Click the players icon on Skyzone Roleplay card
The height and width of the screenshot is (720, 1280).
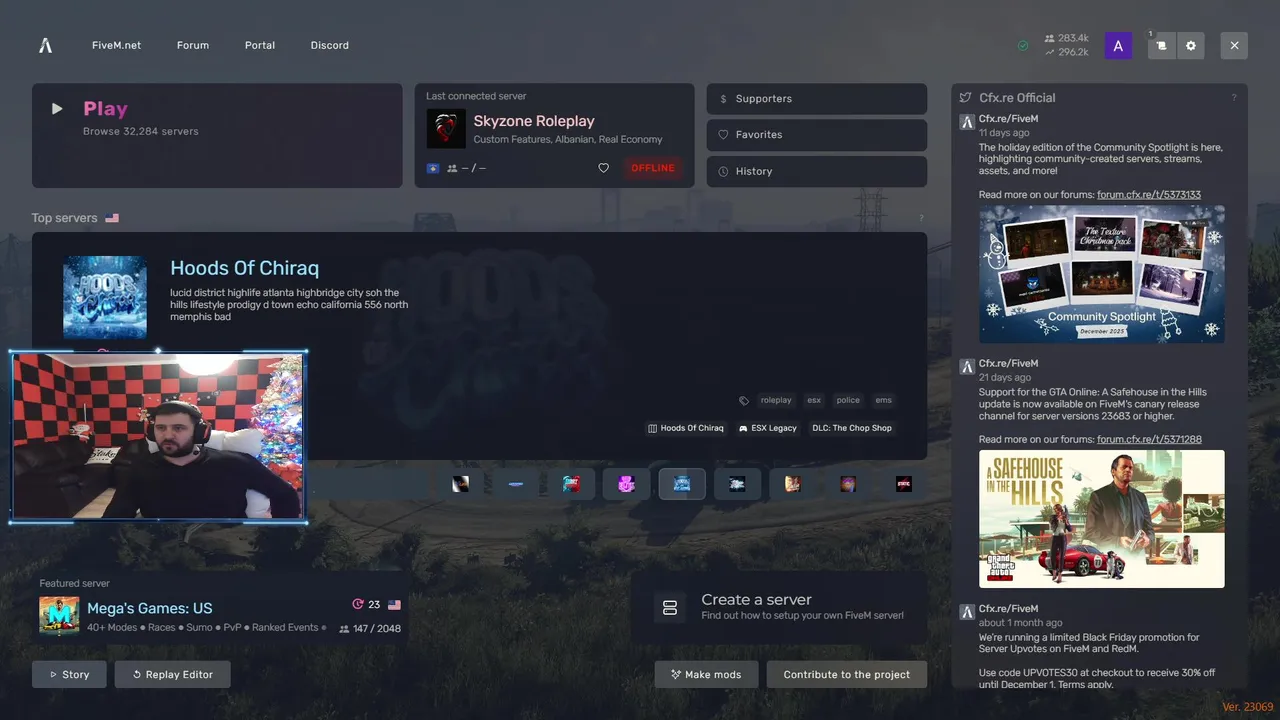[452, 168]
